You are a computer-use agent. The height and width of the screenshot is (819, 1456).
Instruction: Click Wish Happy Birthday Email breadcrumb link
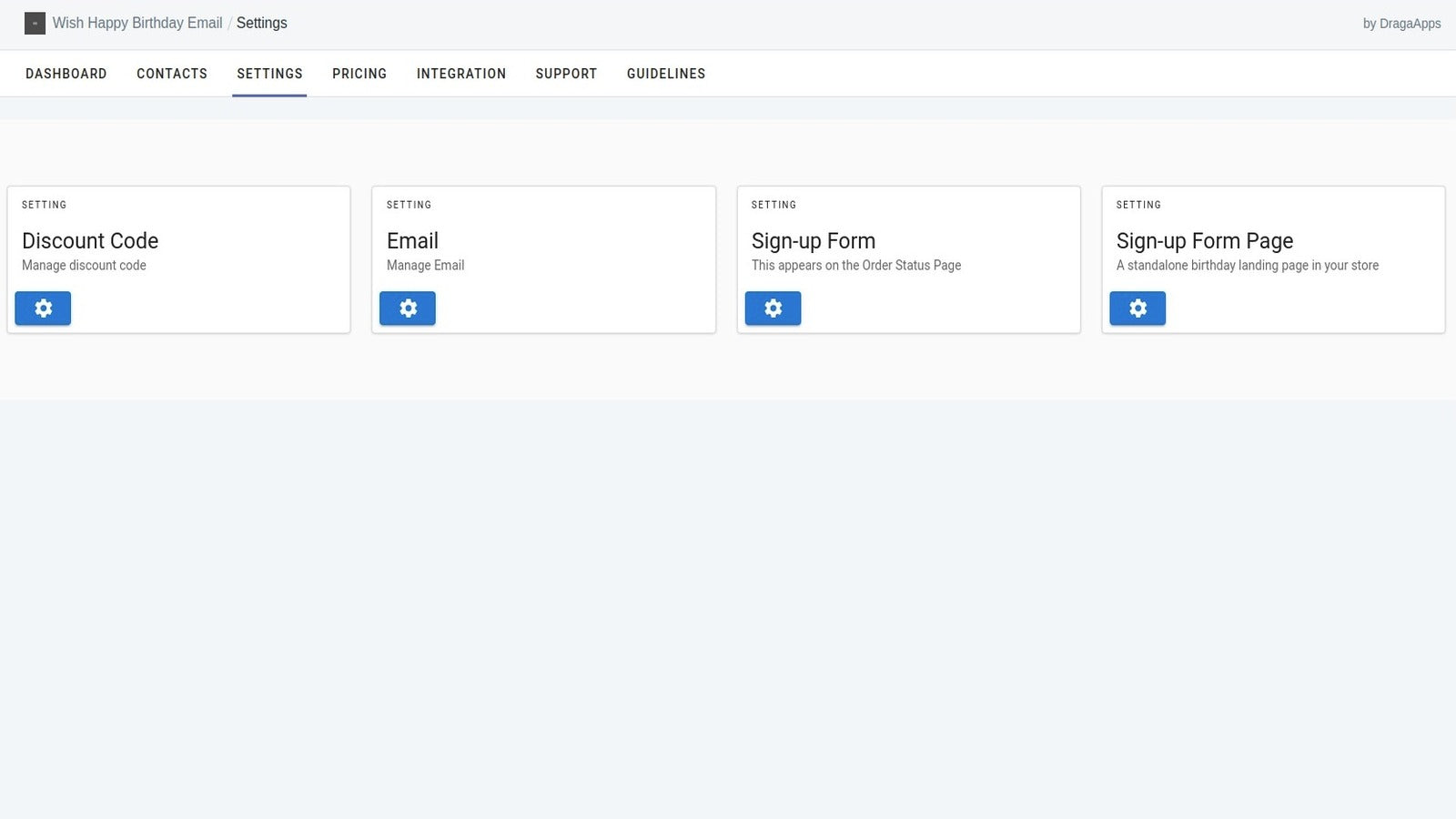click(137, 24)
